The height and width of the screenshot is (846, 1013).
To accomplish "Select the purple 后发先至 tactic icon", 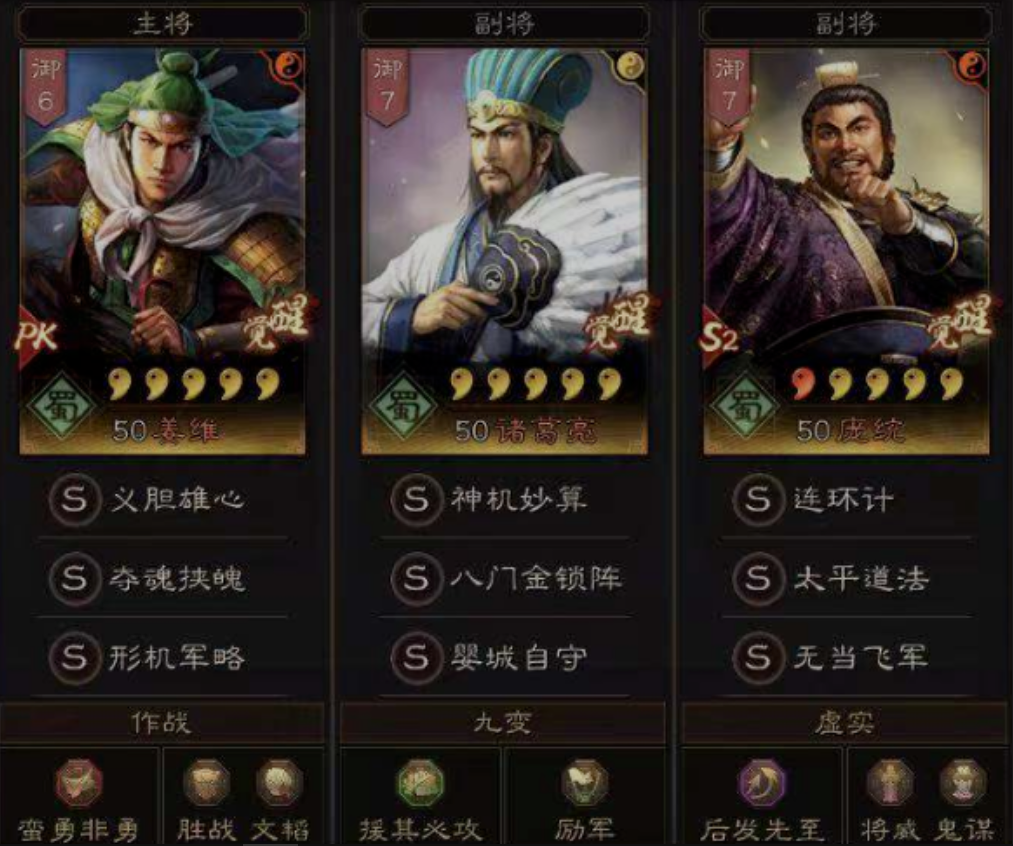I will (x=762, y=783).
